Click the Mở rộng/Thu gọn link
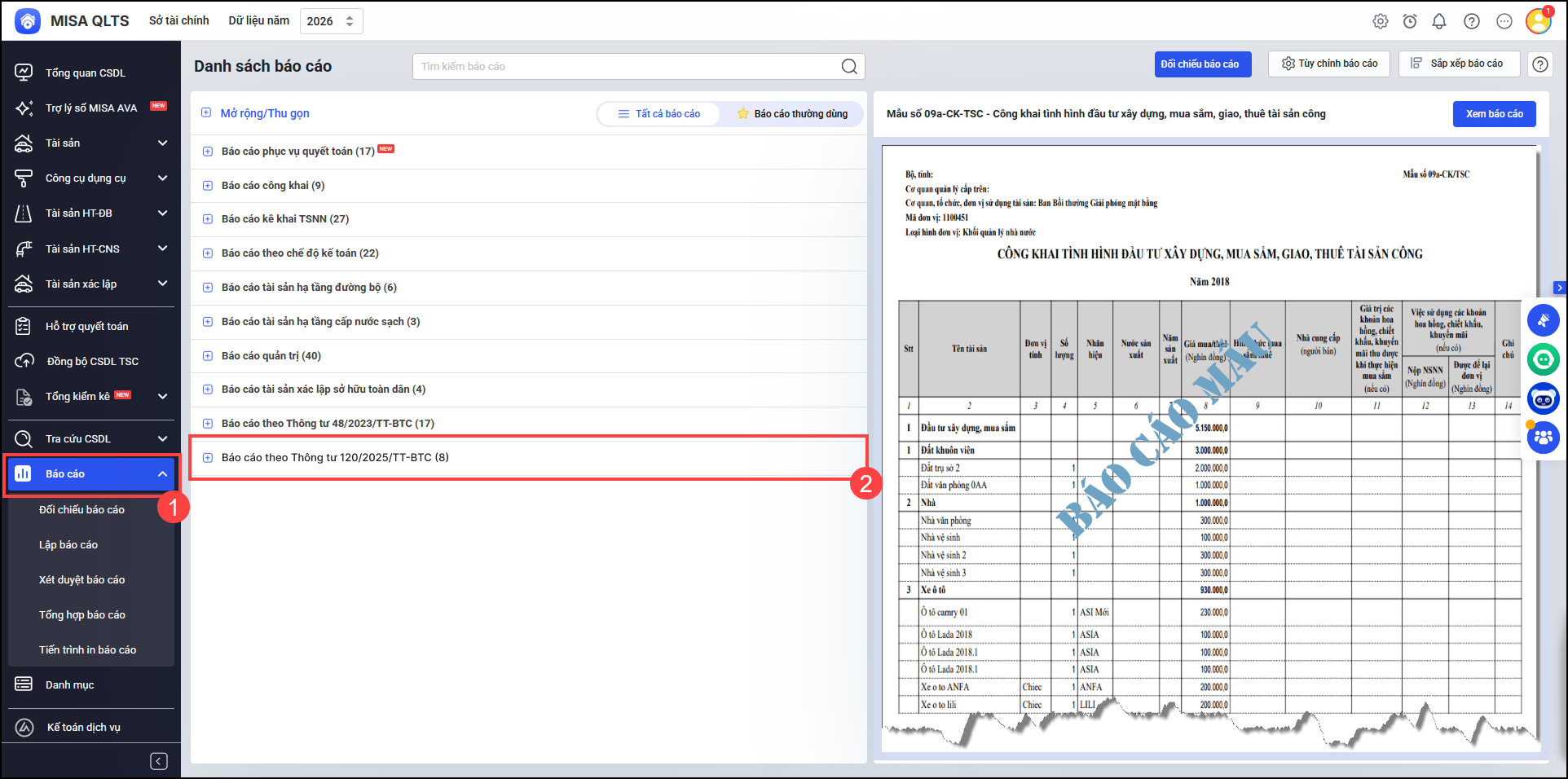 (x=265, y=113)
